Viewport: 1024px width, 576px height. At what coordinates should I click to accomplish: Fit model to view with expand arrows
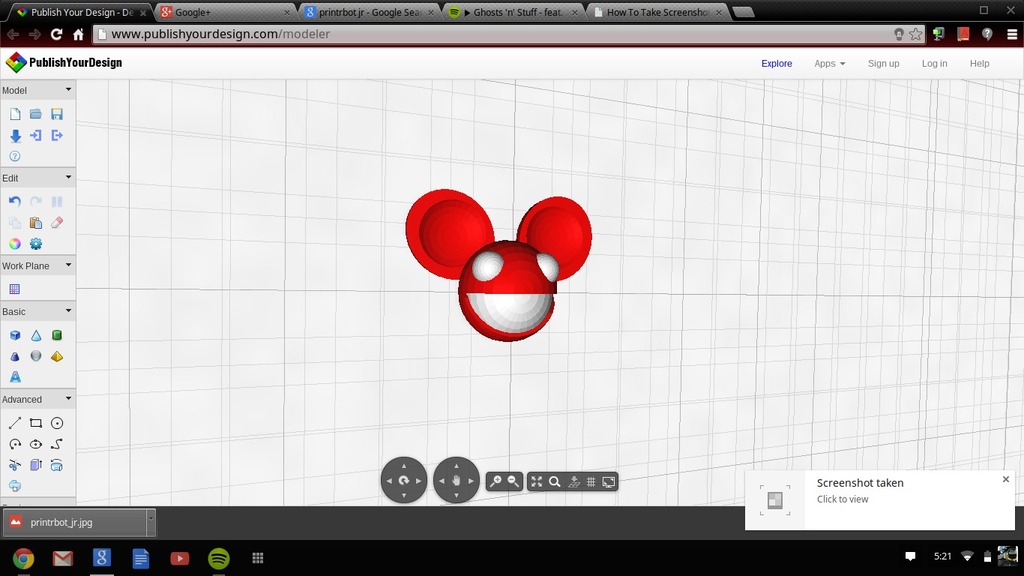point(537,482)
